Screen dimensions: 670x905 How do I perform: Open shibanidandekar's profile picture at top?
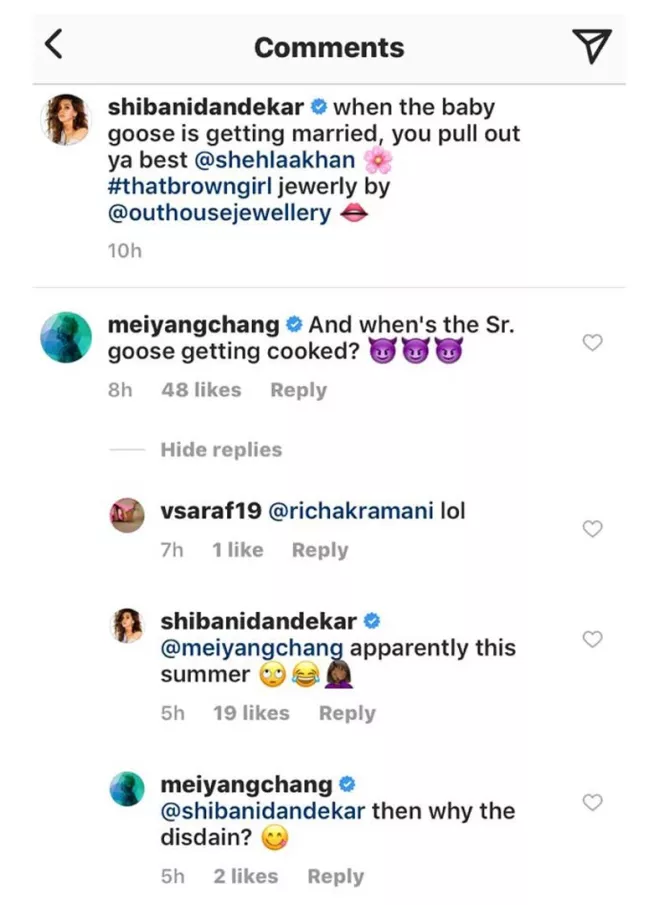(x=67, y=123)
